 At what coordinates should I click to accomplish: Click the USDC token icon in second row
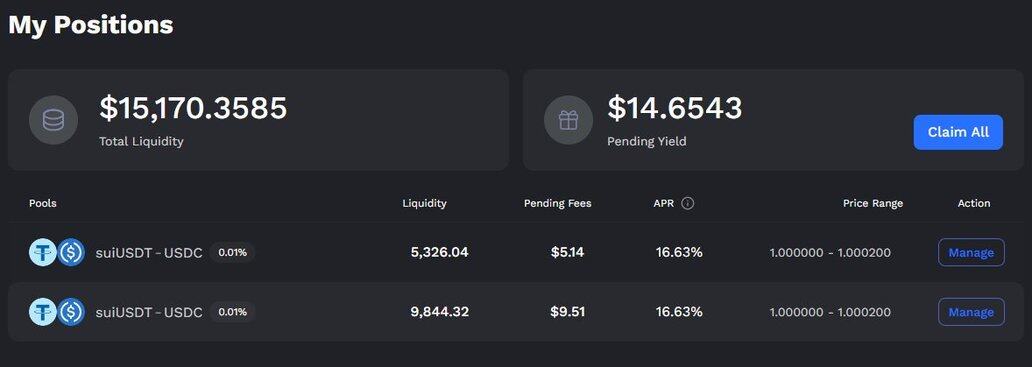click(70, 312)
